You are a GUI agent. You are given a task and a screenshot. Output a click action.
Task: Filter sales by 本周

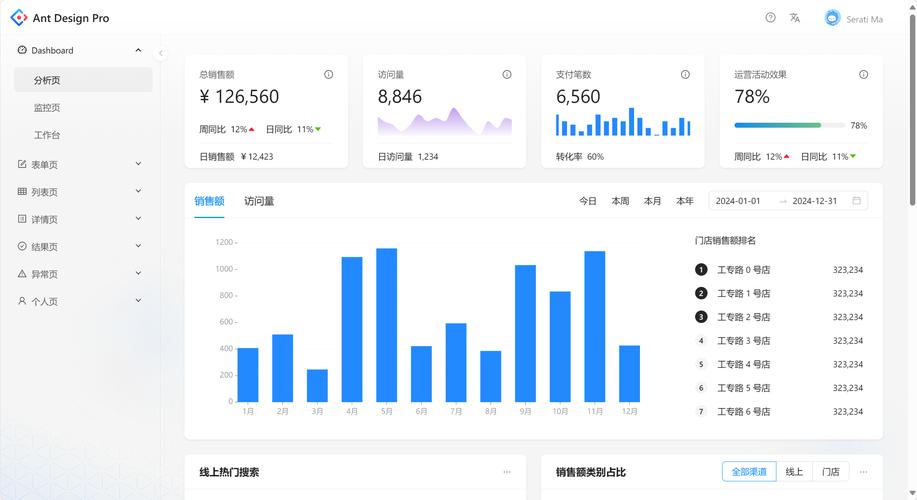(620, 201)
